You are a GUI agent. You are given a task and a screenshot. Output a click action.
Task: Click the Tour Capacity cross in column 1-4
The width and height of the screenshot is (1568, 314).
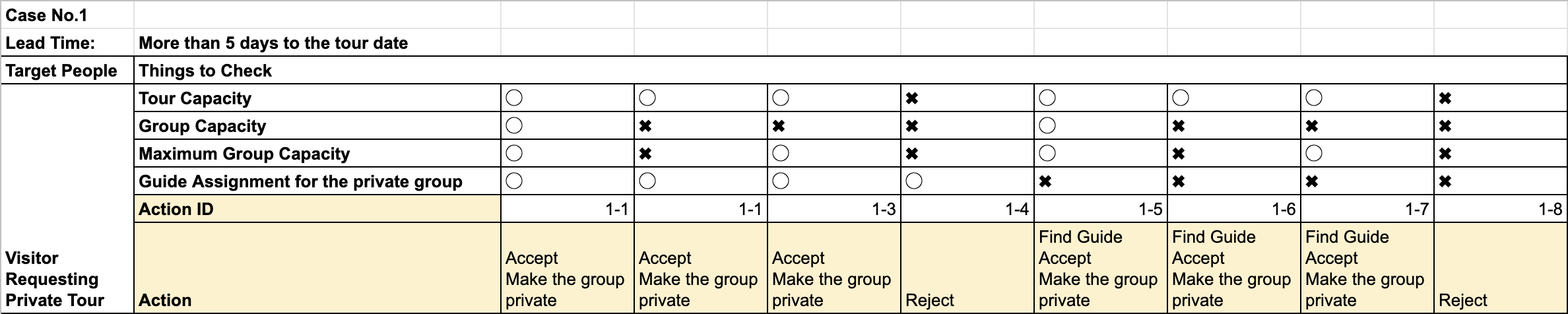(912, 98)
